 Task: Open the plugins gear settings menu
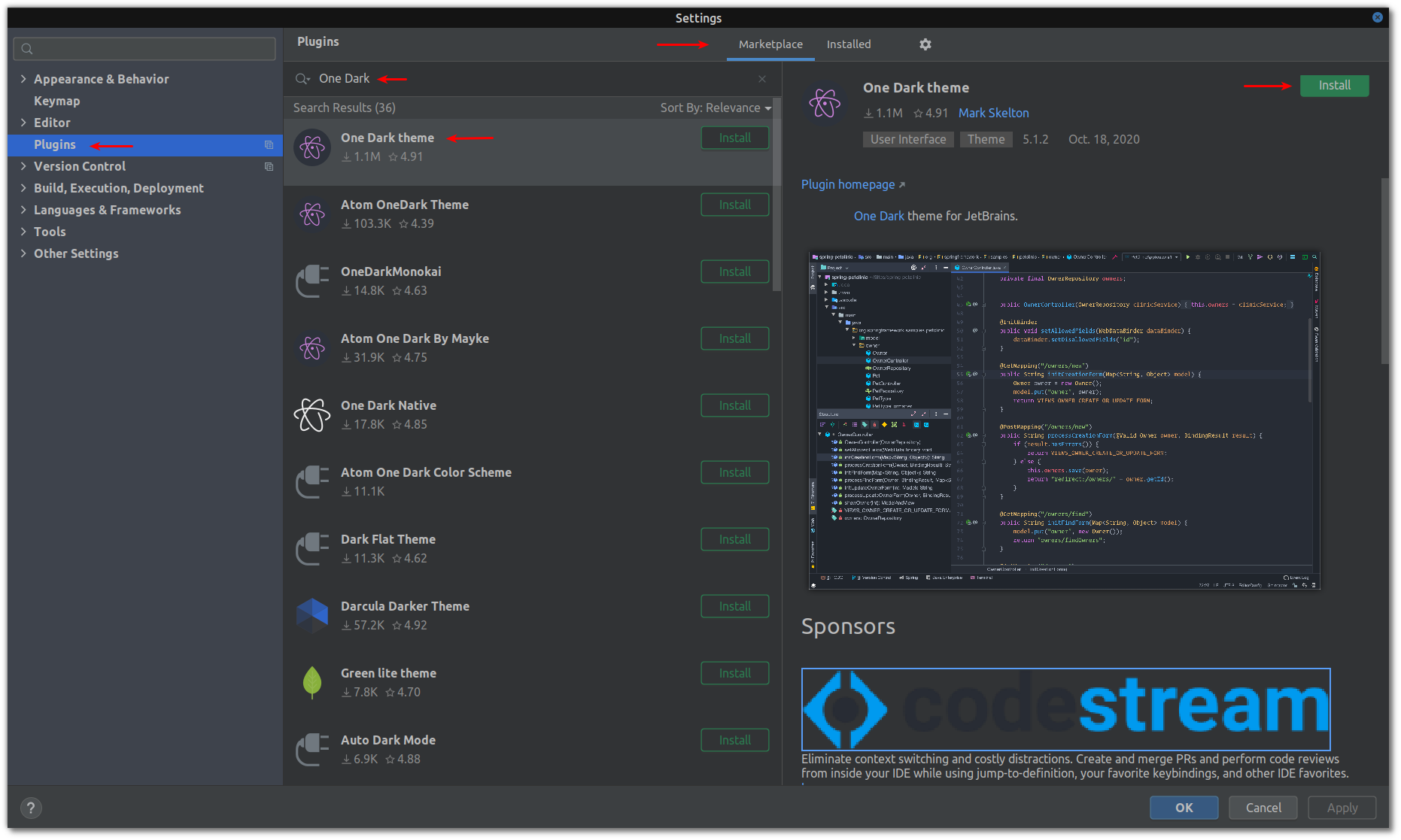[925, 44]
